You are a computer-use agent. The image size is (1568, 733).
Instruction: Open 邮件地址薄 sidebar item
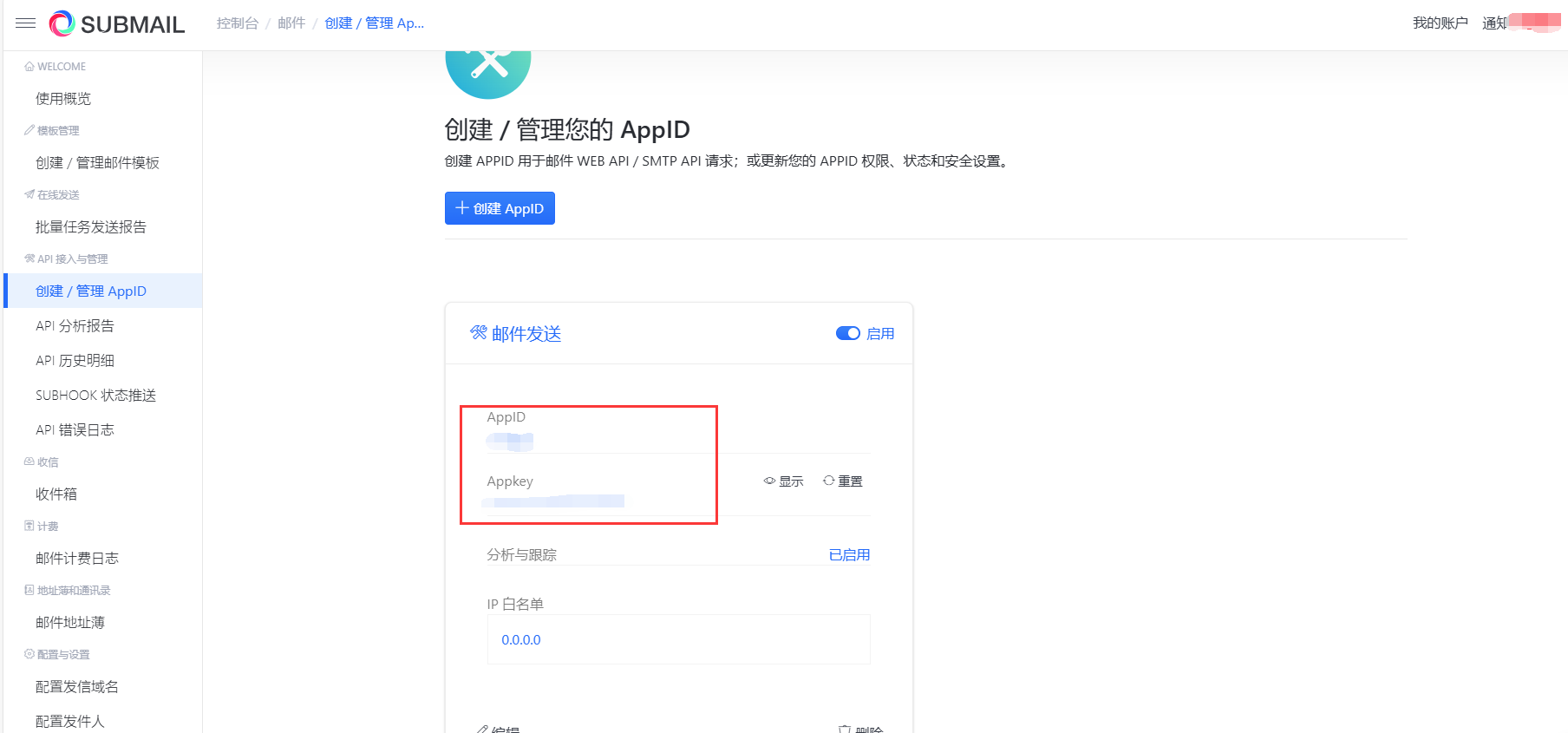(x=70, y=623)
